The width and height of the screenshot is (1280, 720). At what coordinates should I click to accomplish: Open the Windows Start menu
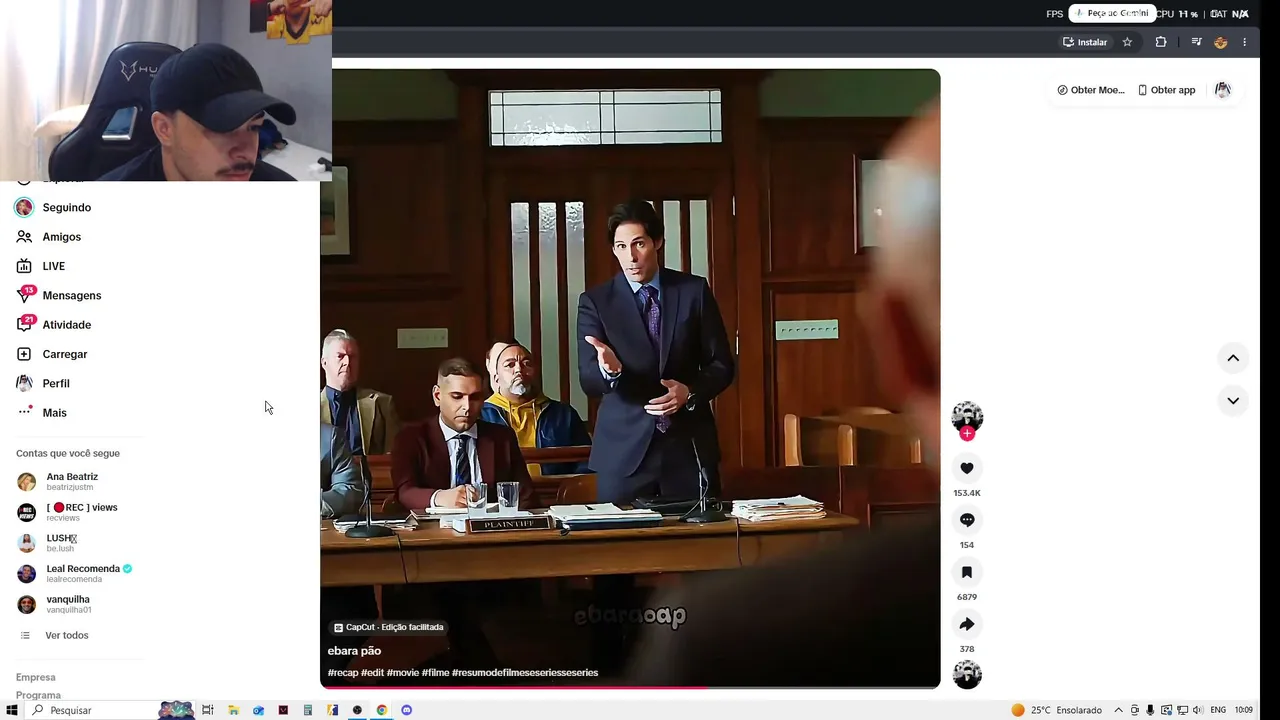pos(12,710)
